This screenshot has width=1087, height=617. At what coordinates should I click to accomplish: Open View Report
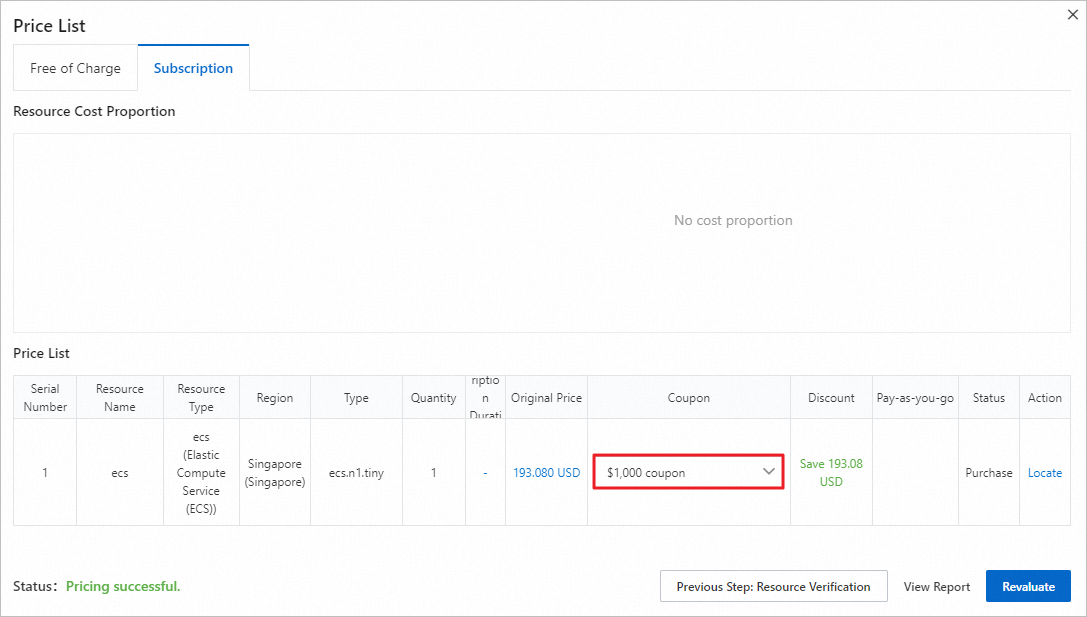tap(937, 586)
